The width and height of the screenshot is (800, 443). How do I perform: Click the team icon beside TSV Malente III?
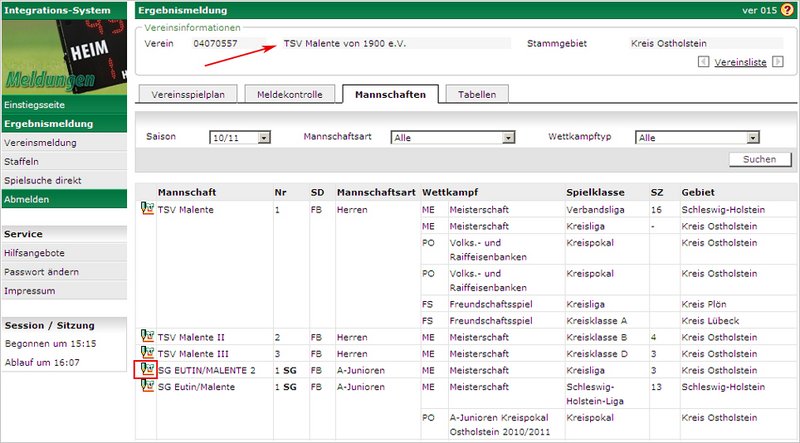pos(146,354)
